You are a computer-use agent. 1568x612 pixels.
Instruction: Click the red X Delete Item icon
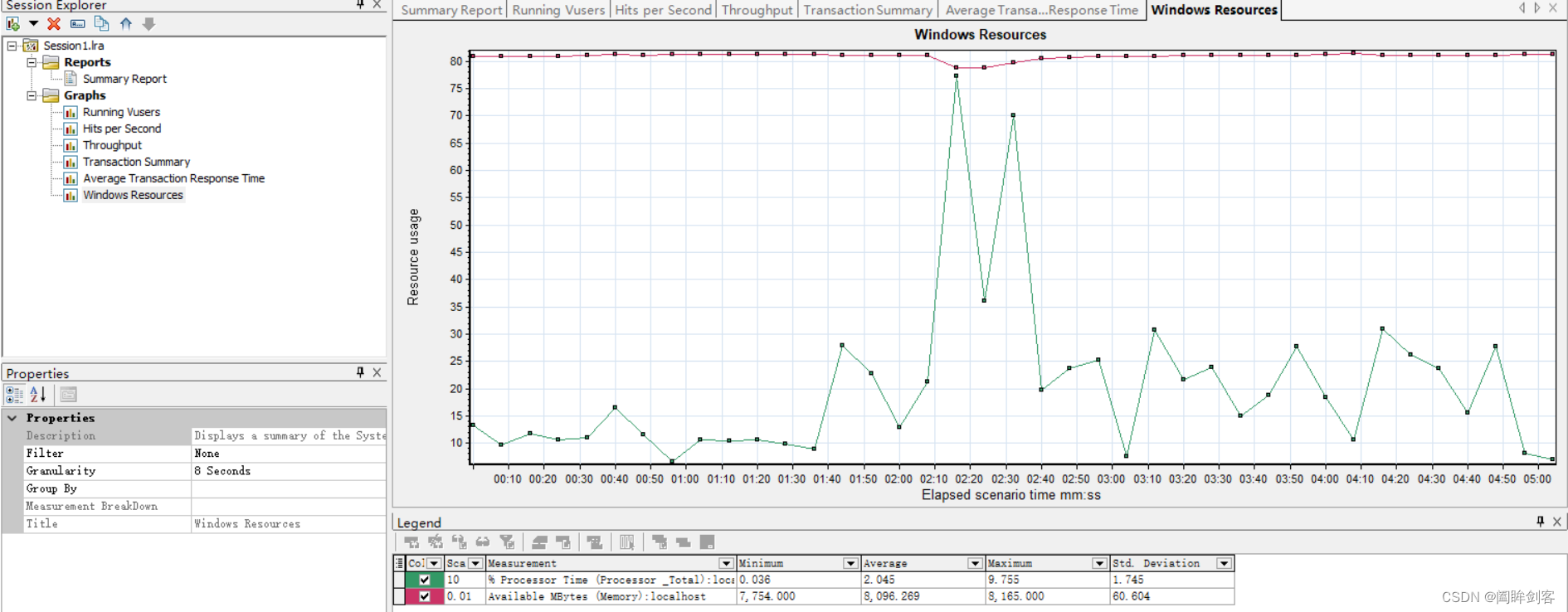coord(54,24)
